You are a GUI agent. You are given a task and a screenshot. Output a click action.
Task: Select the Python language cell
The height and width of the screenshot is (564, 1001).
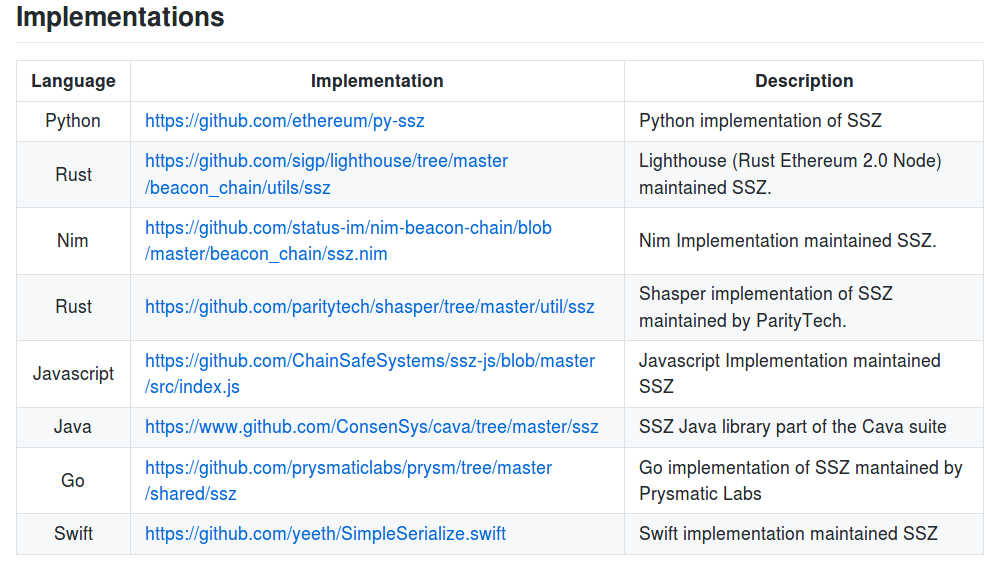pyautogui.click(x=73, y=121)
